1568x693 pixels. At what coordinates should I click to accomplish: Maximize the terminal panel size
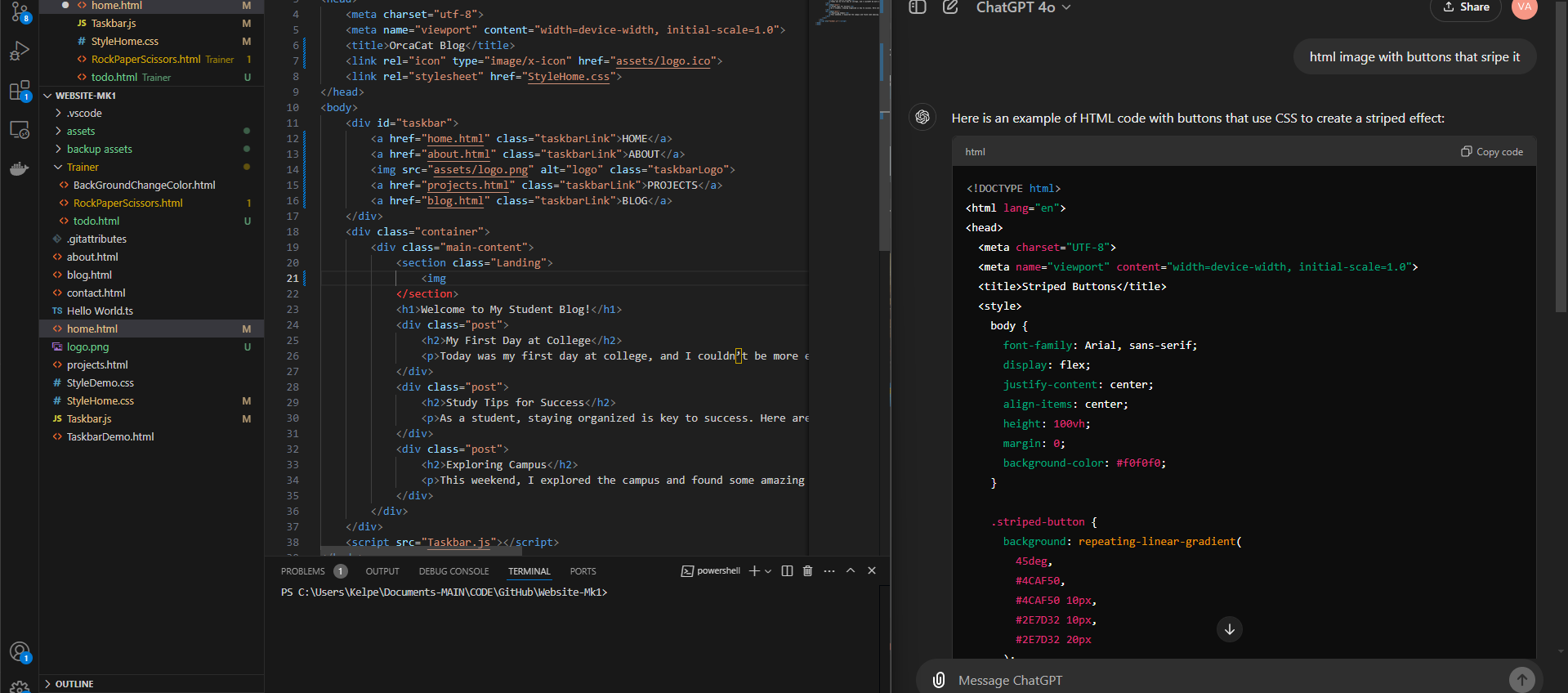tap(851, 571)
